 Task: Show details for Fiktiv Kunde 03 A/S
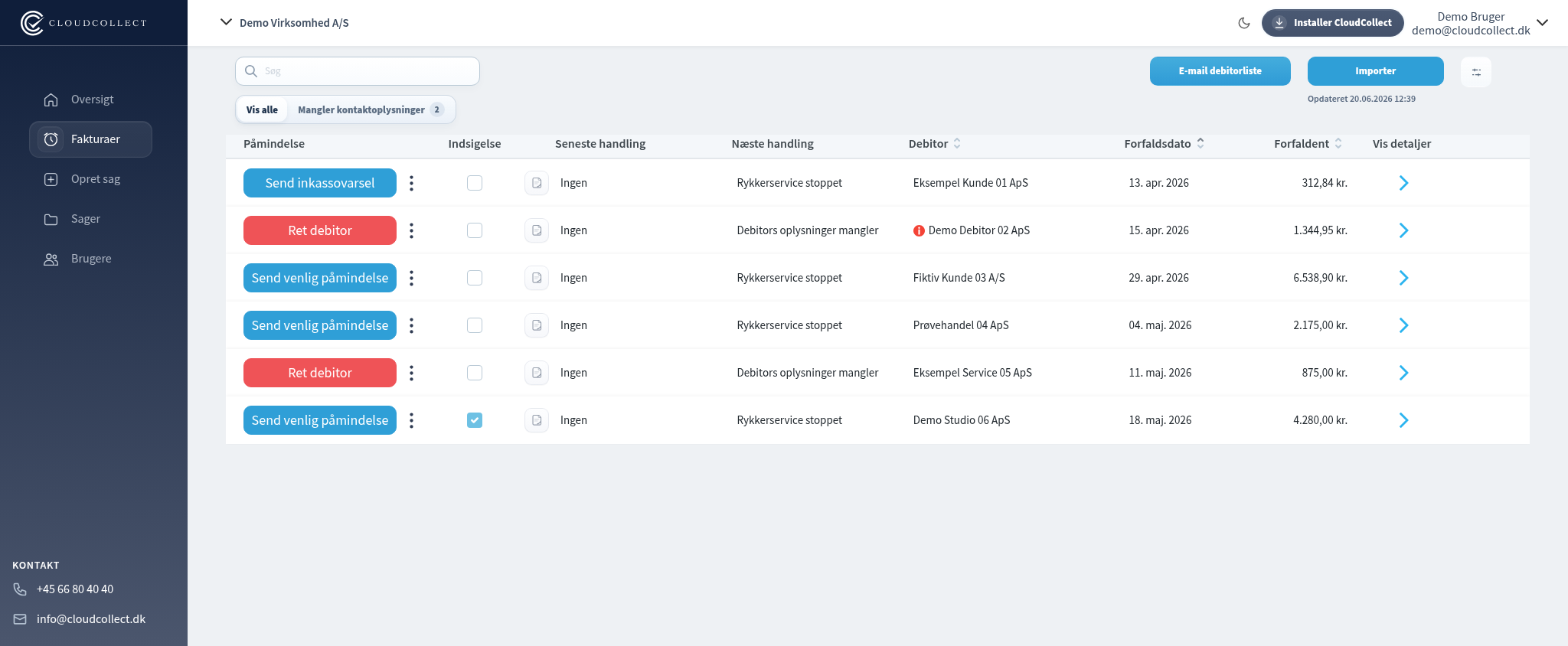click(x=1403, y=278)
